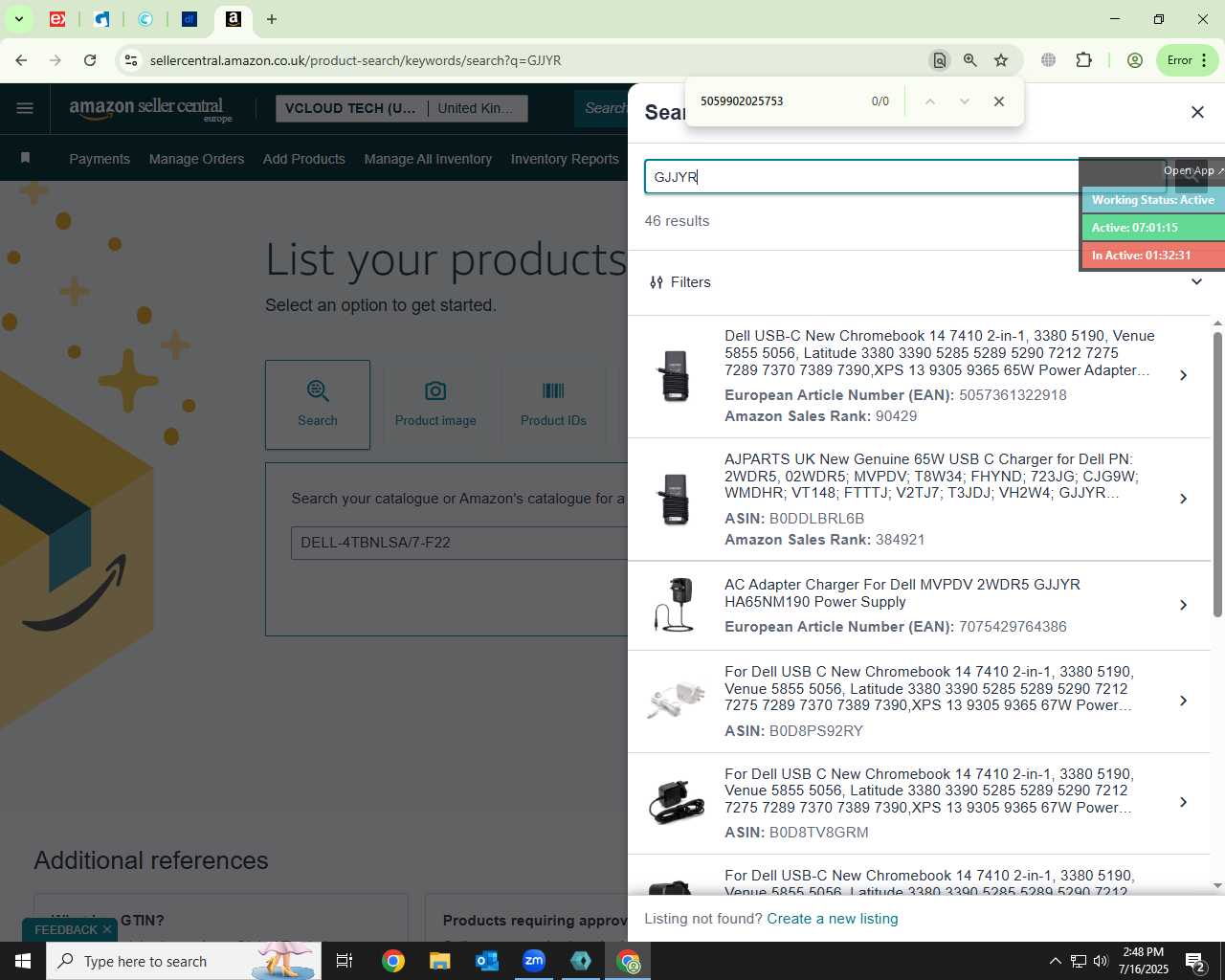Viewport: 1225px width, 980px height.
Task: Expand the B0D8PS92RY result arrow
Action: pos(1184,701)
